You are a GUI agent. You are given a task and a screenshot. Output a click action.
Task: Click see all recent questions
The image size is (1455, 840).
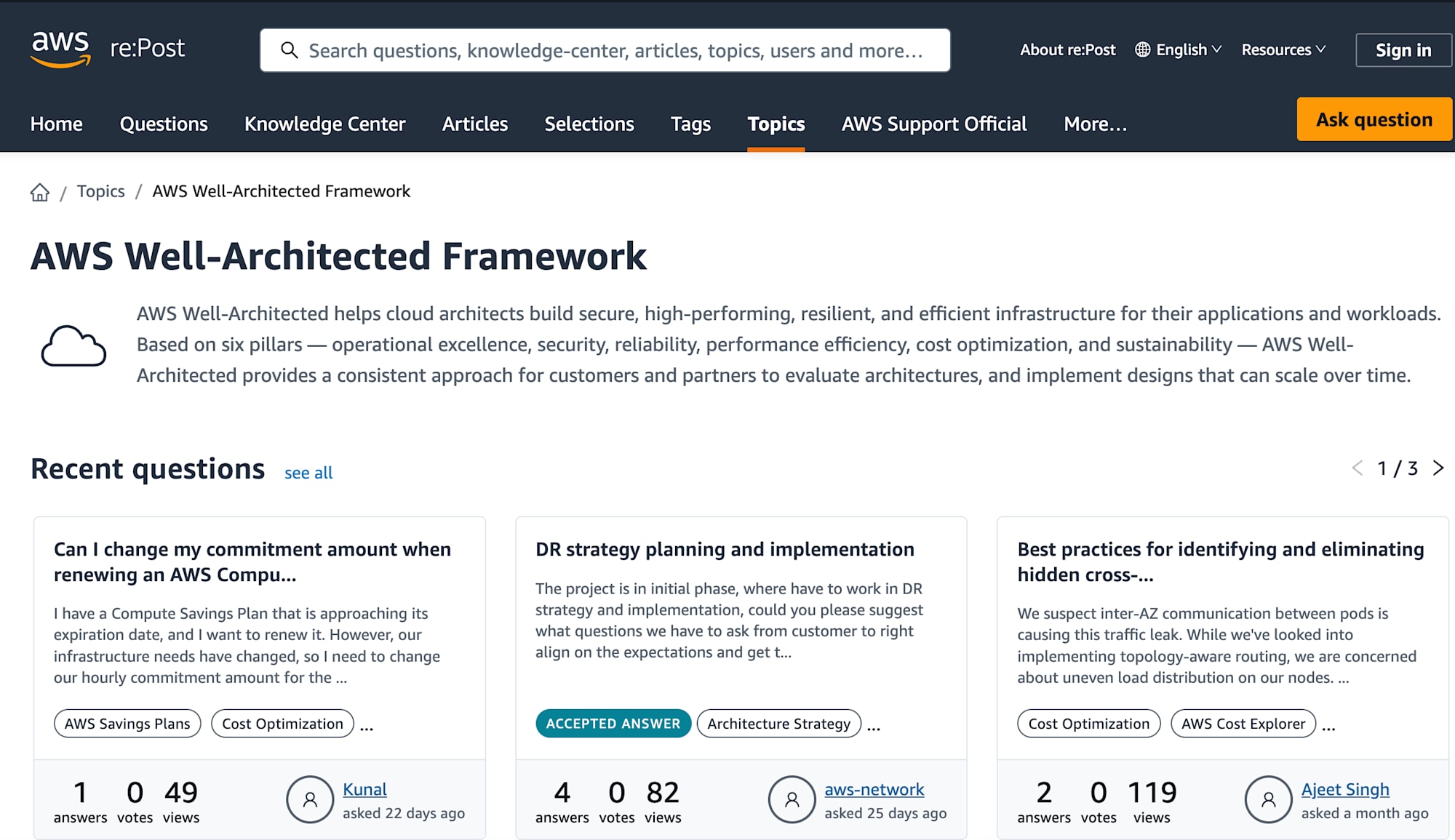[x=308, y=473]
